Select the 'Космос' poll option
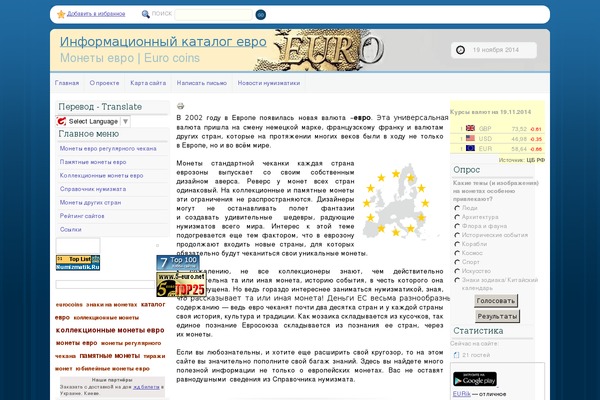Screen dimensions: 600x400 pyautogui.click(x=457, y=253)
